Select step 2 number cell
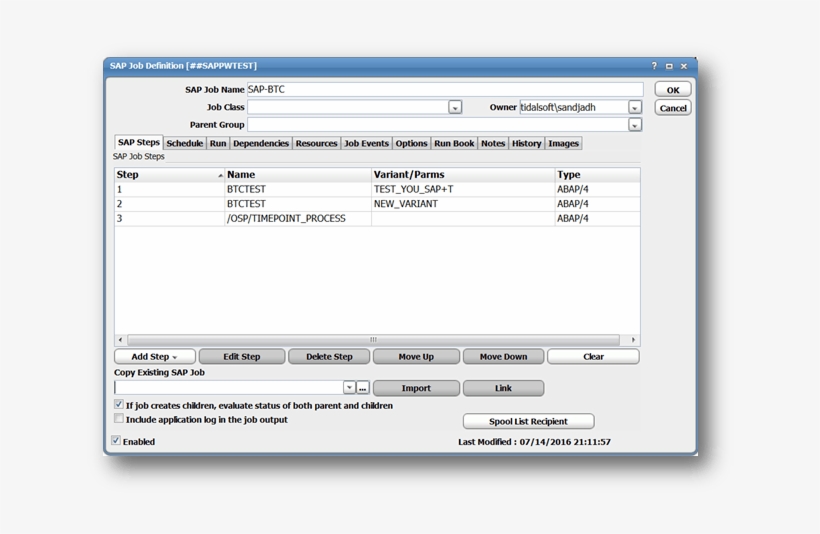 [x=170, y=204]
